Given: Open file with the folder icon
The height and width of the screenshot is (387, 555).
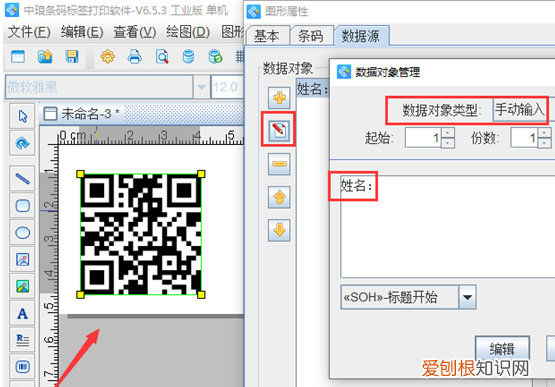Looking at the screenshot, I should pyautogui.click(x=45, y=57).
